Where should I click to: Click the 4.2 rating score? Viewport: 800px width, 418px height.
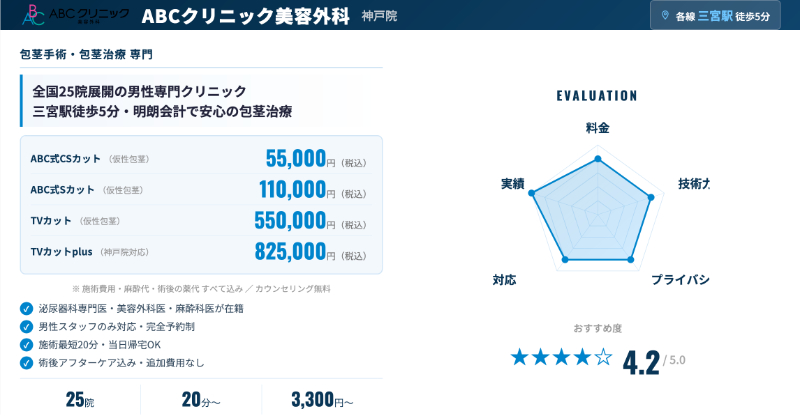pos(640,360)
